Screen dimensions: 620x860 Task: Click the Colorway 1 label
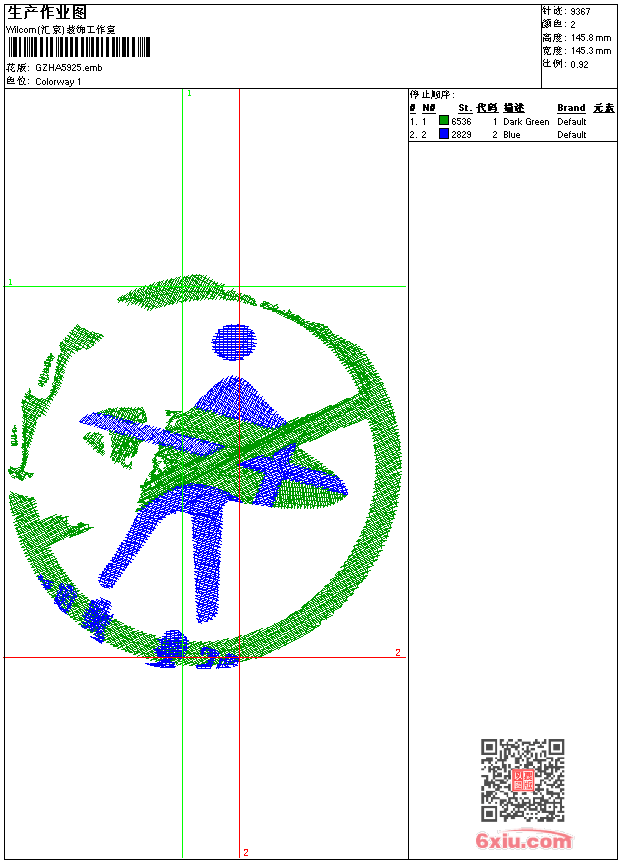[x=58, y=81]
